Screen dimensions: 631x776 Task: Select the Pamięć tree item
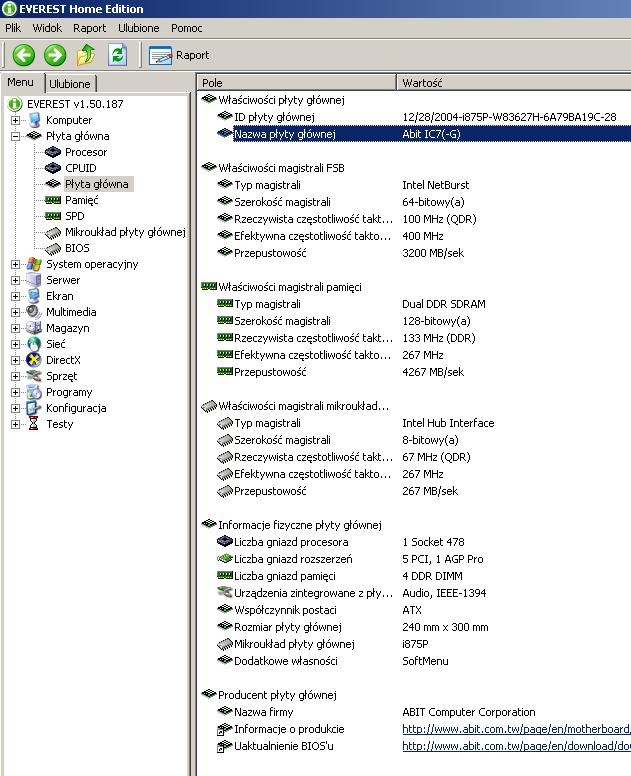82,200
